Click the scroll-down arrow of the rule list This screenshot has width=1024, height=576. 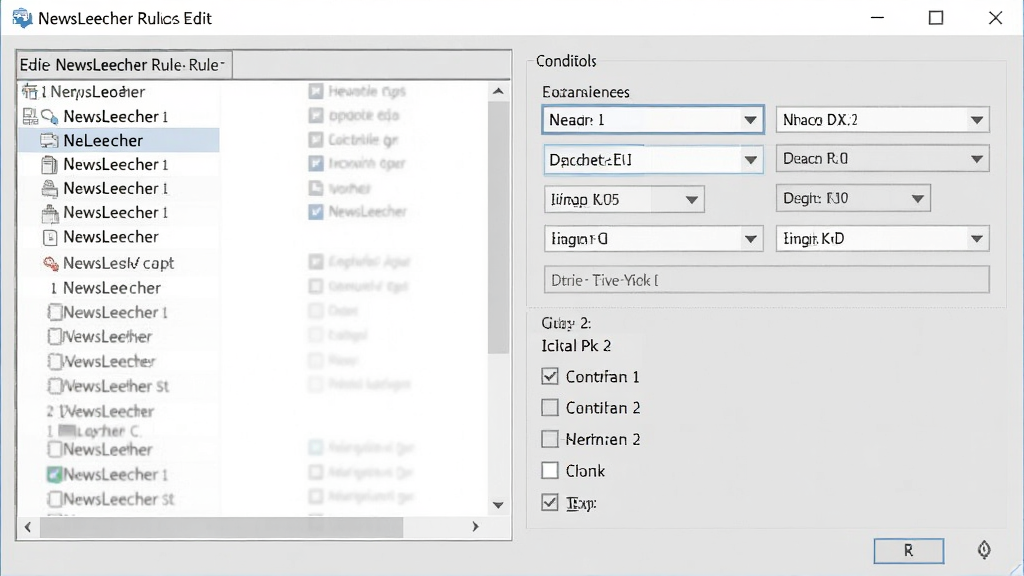[x=498, y=505]
